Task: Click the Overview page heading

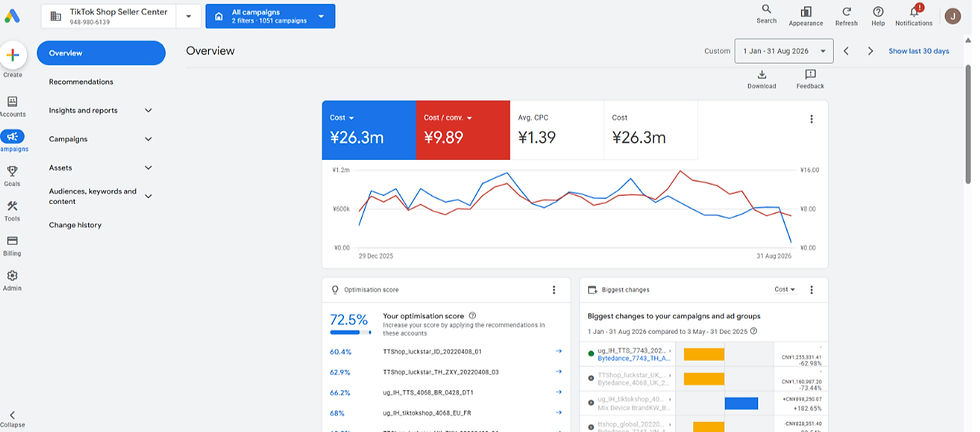Action: point(210,51)
